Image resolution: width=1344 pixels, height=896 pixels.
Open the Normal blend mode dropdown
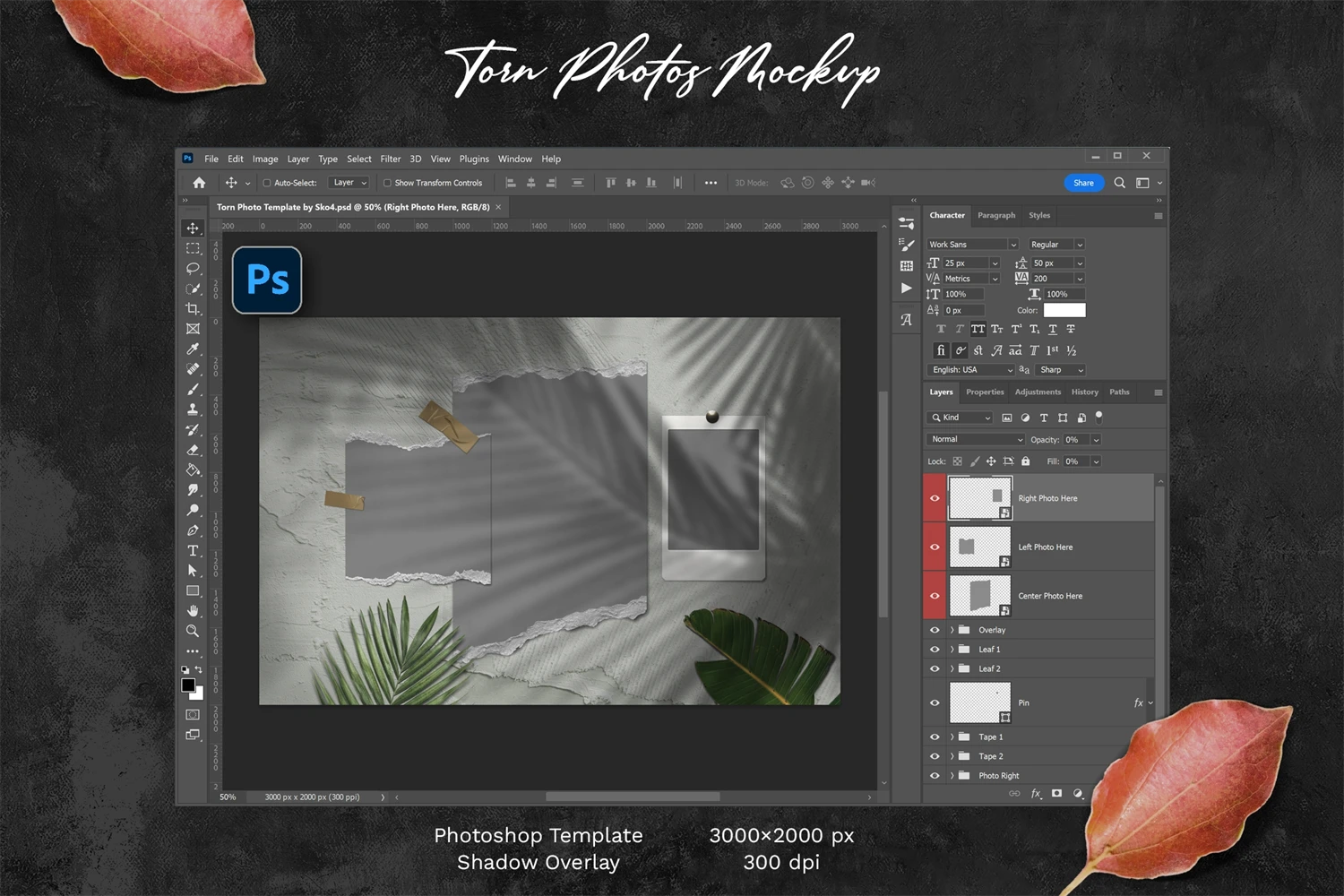click(975, 440)
